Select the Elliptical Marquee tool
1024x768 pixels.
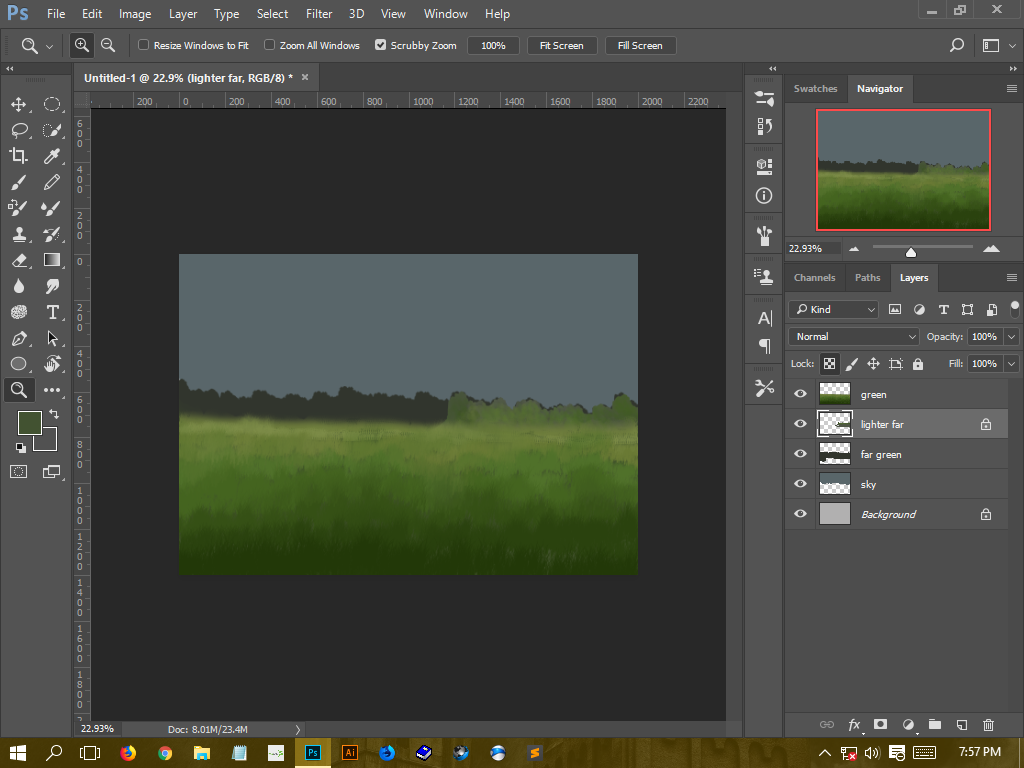click(x=52, y=104)
